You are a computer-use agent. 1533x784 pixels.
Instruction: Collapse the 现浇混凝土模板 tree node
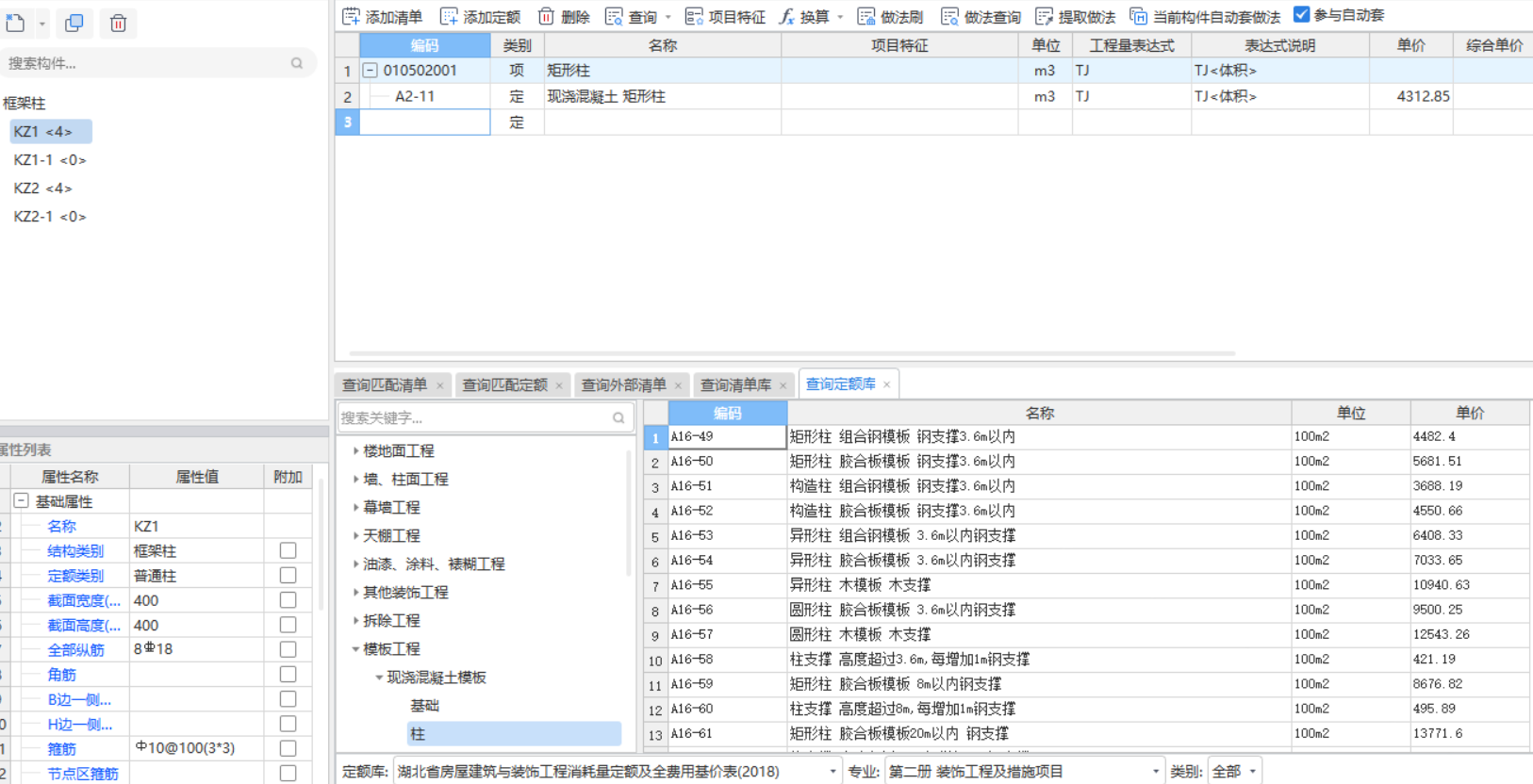(379, 677)
